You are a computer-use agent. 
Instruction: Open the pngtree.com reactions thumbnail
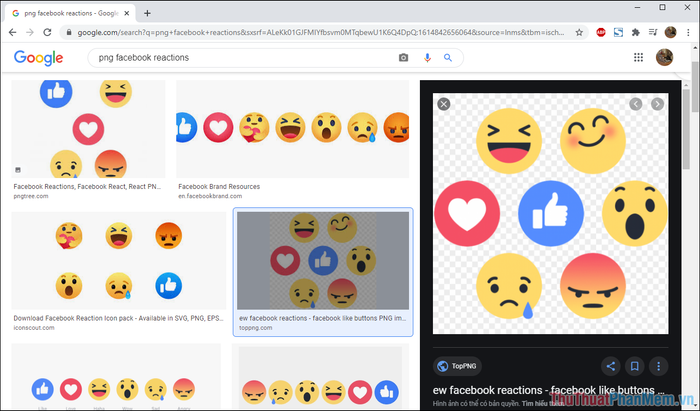[88, 129]
